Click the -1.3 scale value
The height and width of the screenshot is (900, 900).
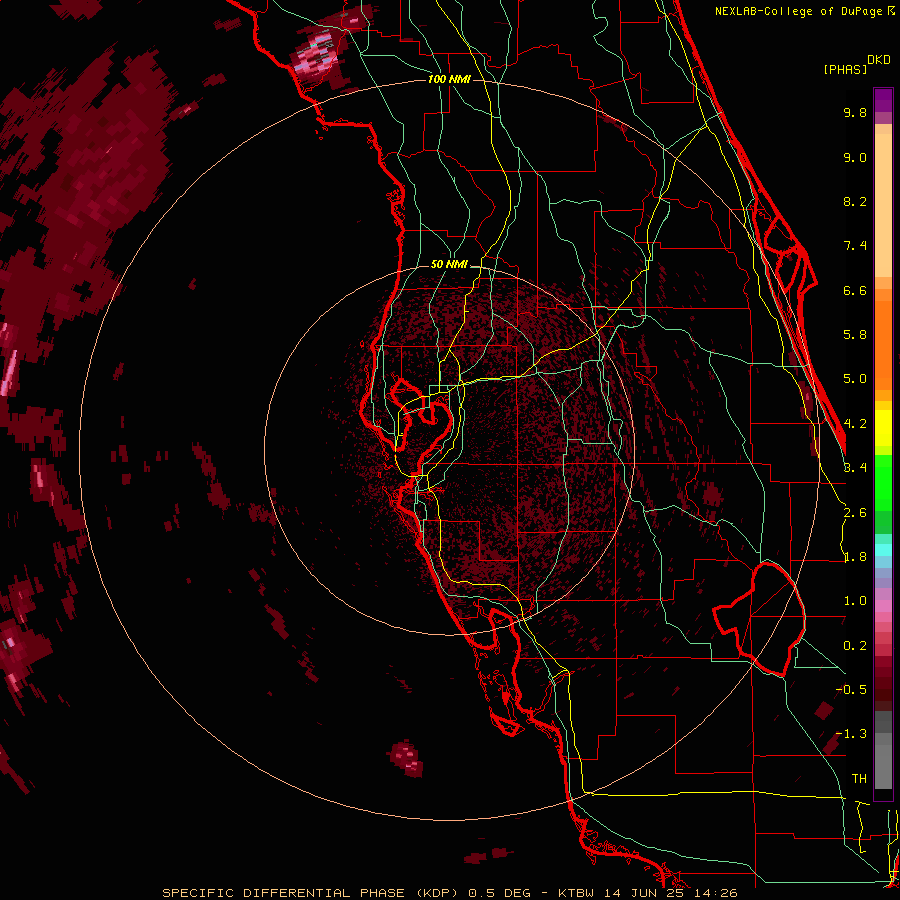[851, 734]
